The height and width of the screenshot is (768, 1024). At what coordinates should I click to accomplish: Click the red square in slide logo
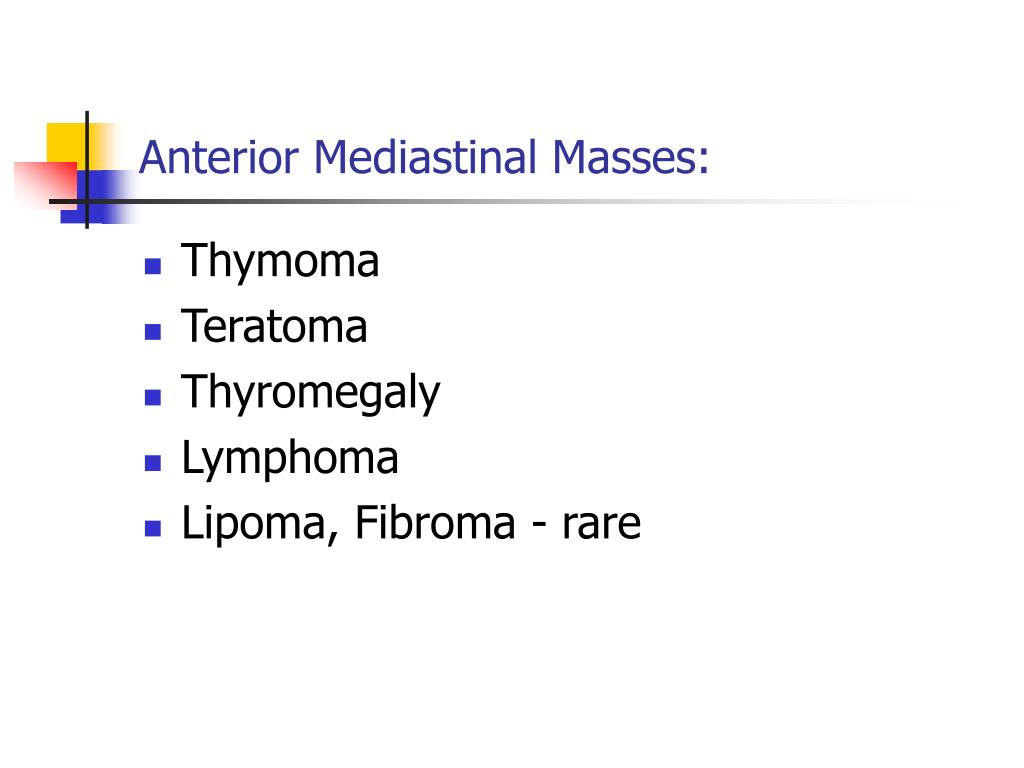44,183
